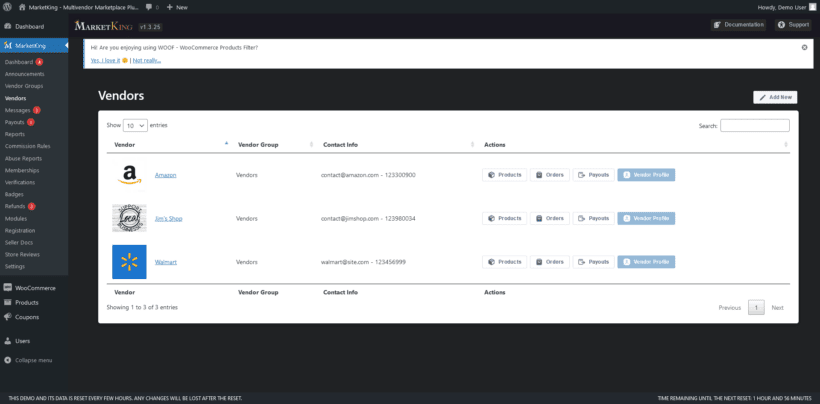Screen dimensions: 820x404
Task: Open the Users sidebar menu icon
Action: pos(8,341)
